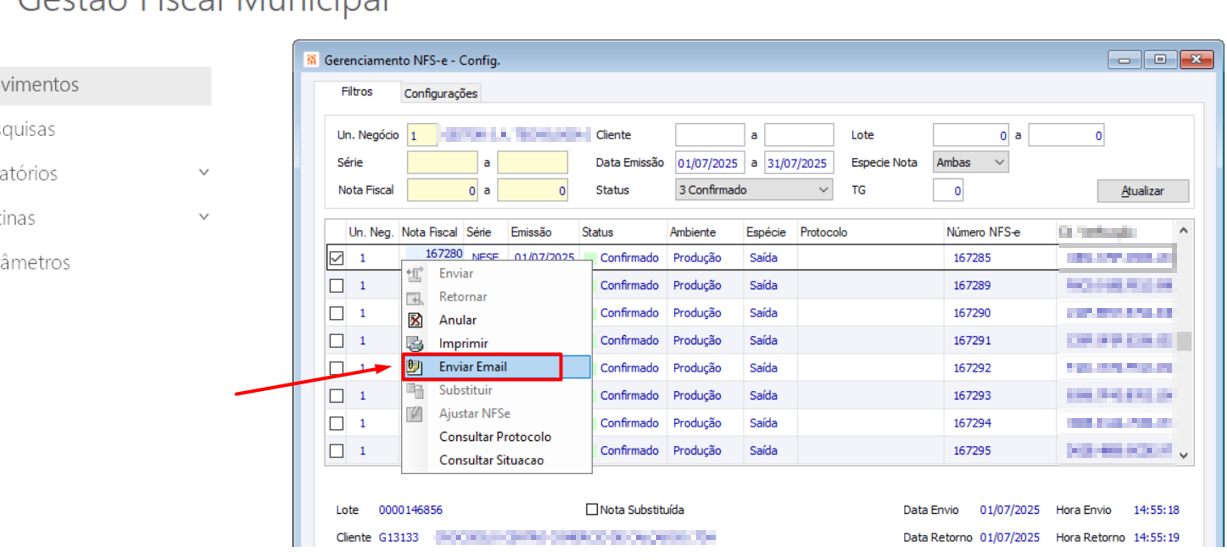The height and width of the screenshot is (560, 1227).
Task: Switch to the Configurações tab
Action: click(440, 93)
